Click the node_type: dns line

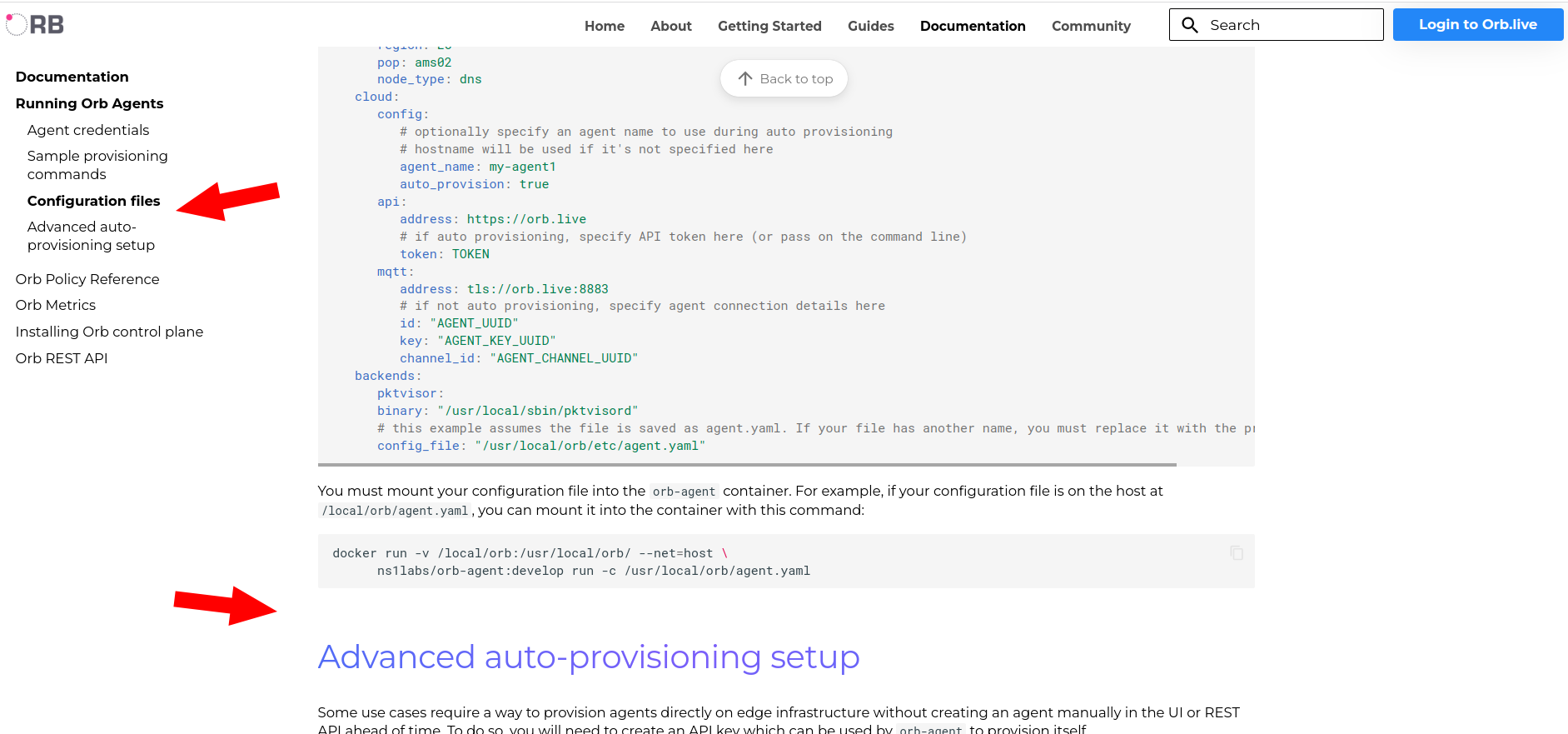[430, 79]
